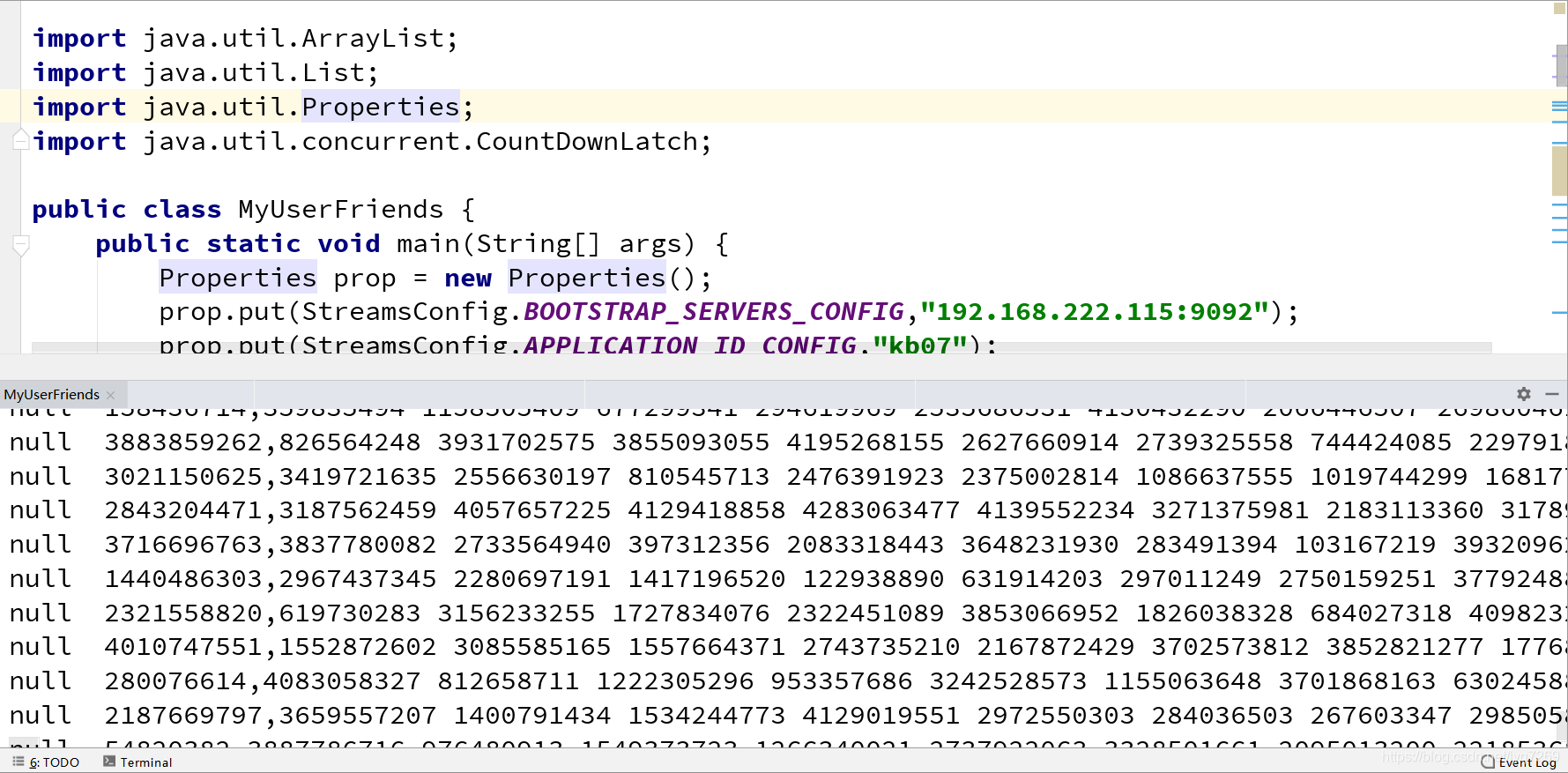Open the run panel settings gear
This screenshot has height=773, width=1568.
[1524, 394]
